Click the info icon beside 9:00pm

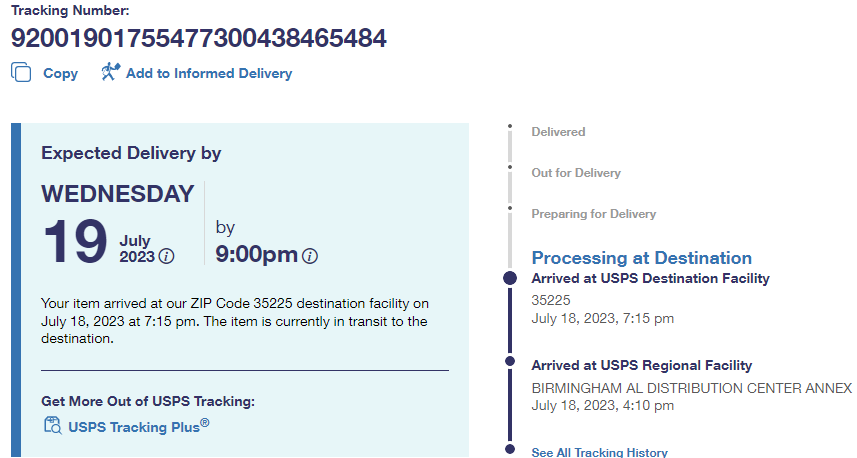pyautogui.click(x=310, y=256)
